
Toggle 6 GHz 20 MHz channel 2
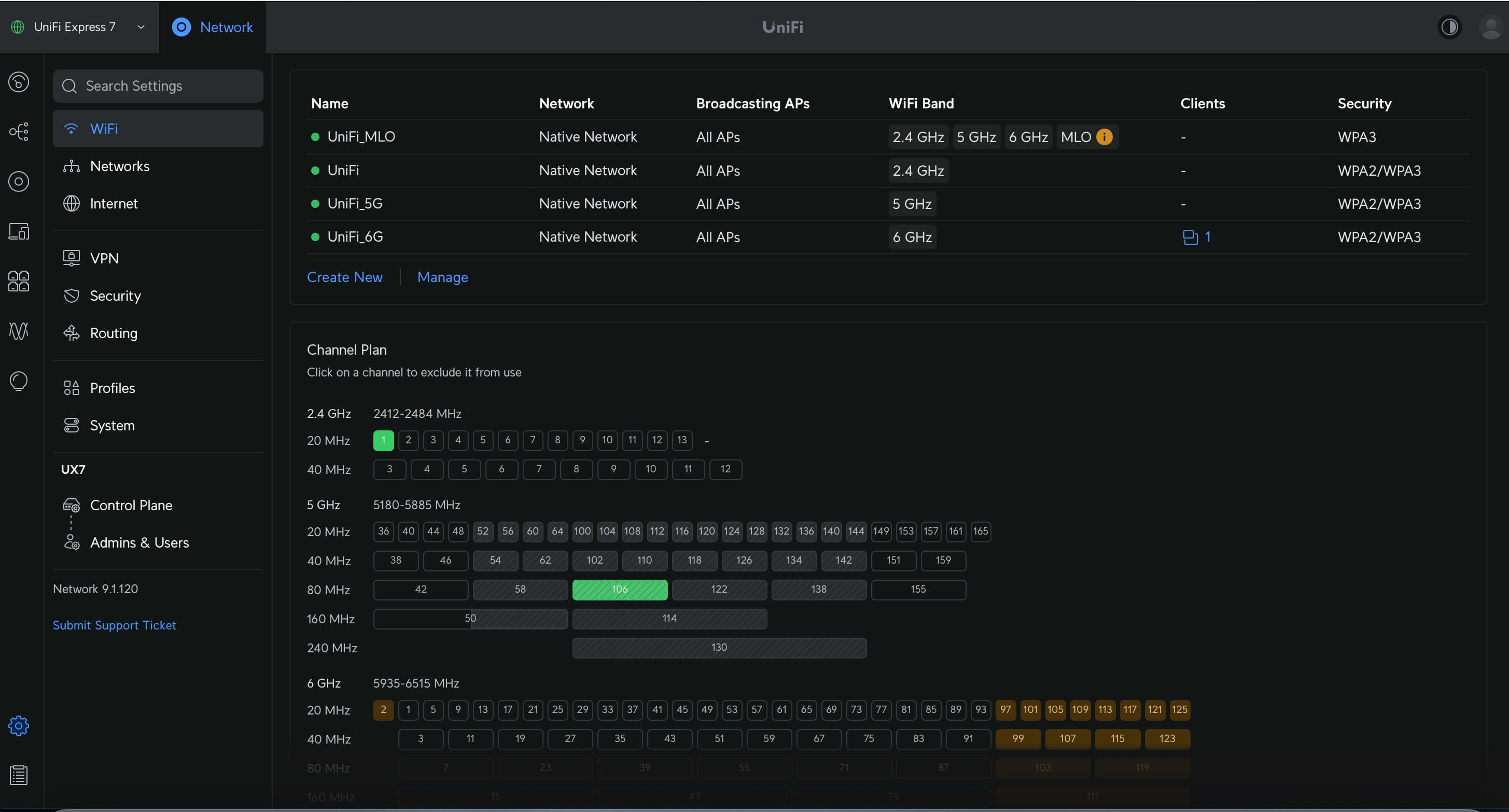tap(384, 709)
